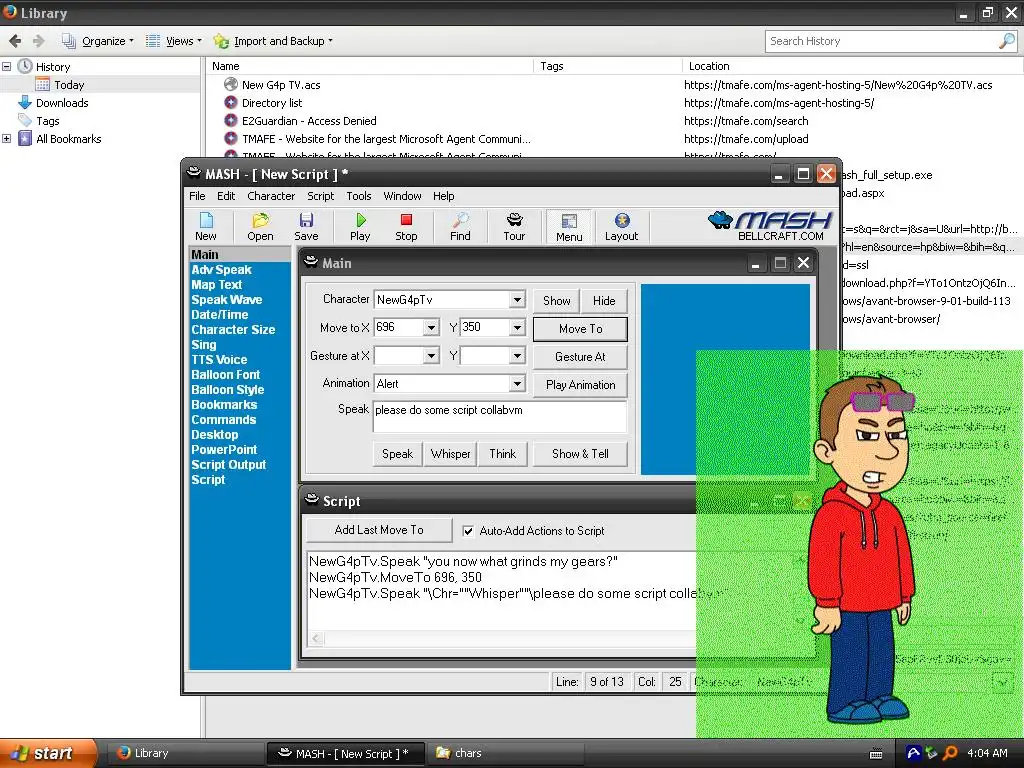1024x768 pixels.
Task: Click the Speak text input field
Action: point(500,417)
